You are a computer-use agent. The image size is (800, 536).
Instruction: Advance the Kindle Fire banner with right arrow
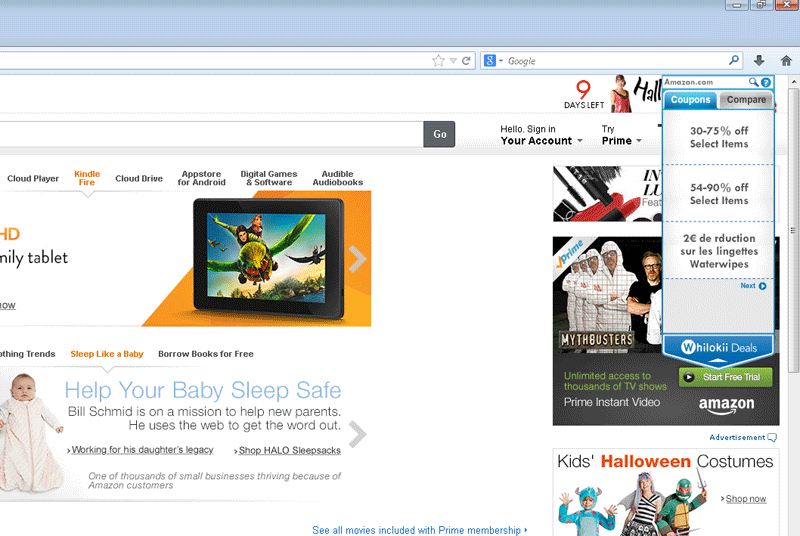coord(357,258)
